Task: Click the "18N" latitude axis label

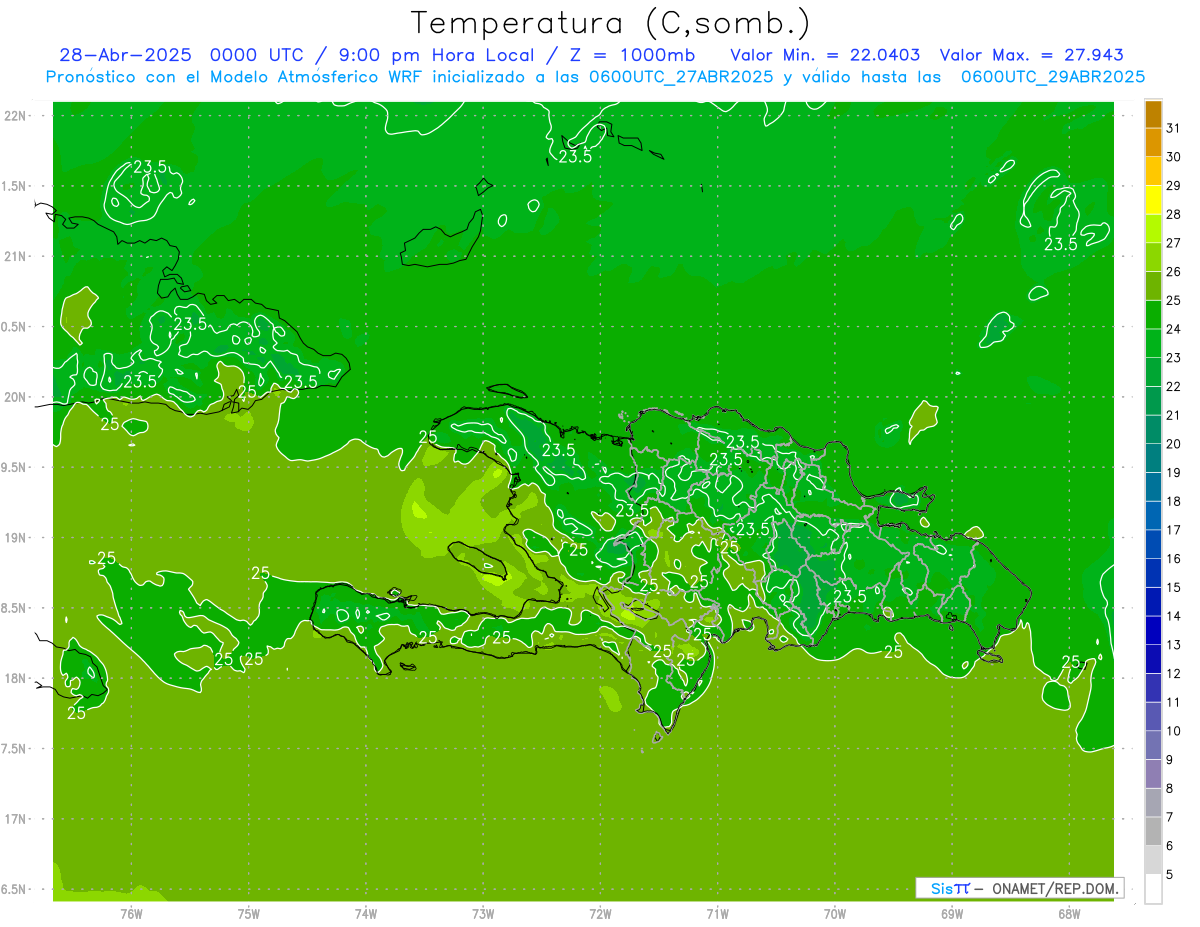Action: pos(14,678)
